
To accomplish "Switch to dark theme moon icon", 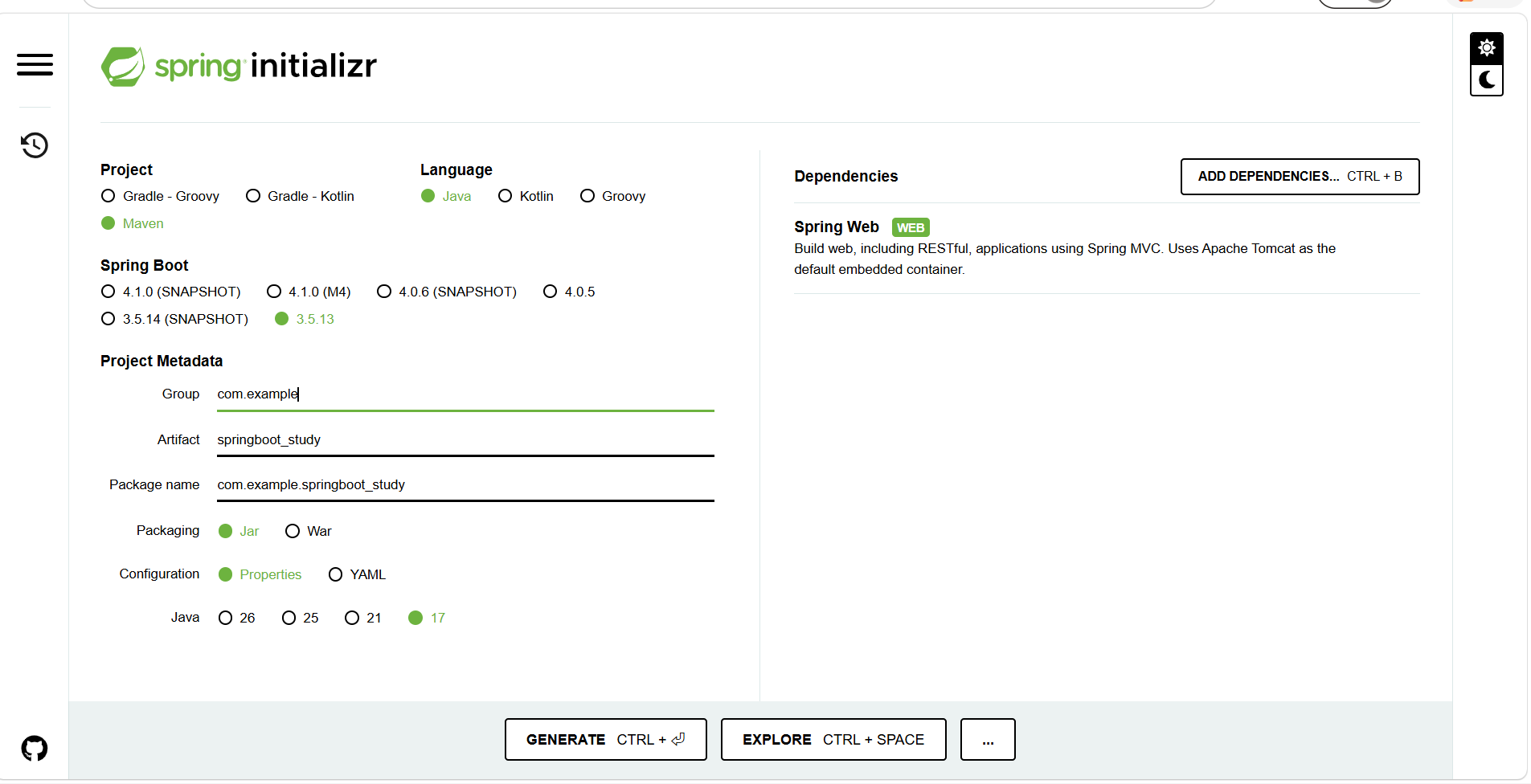I will (x=1487, y=80).
